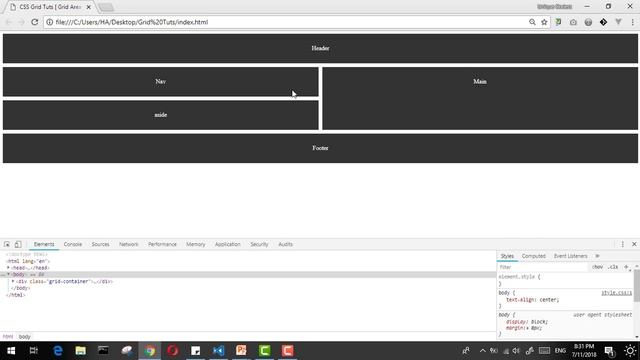Click the zoom magnifier icon in address bar

click(532, 22)
